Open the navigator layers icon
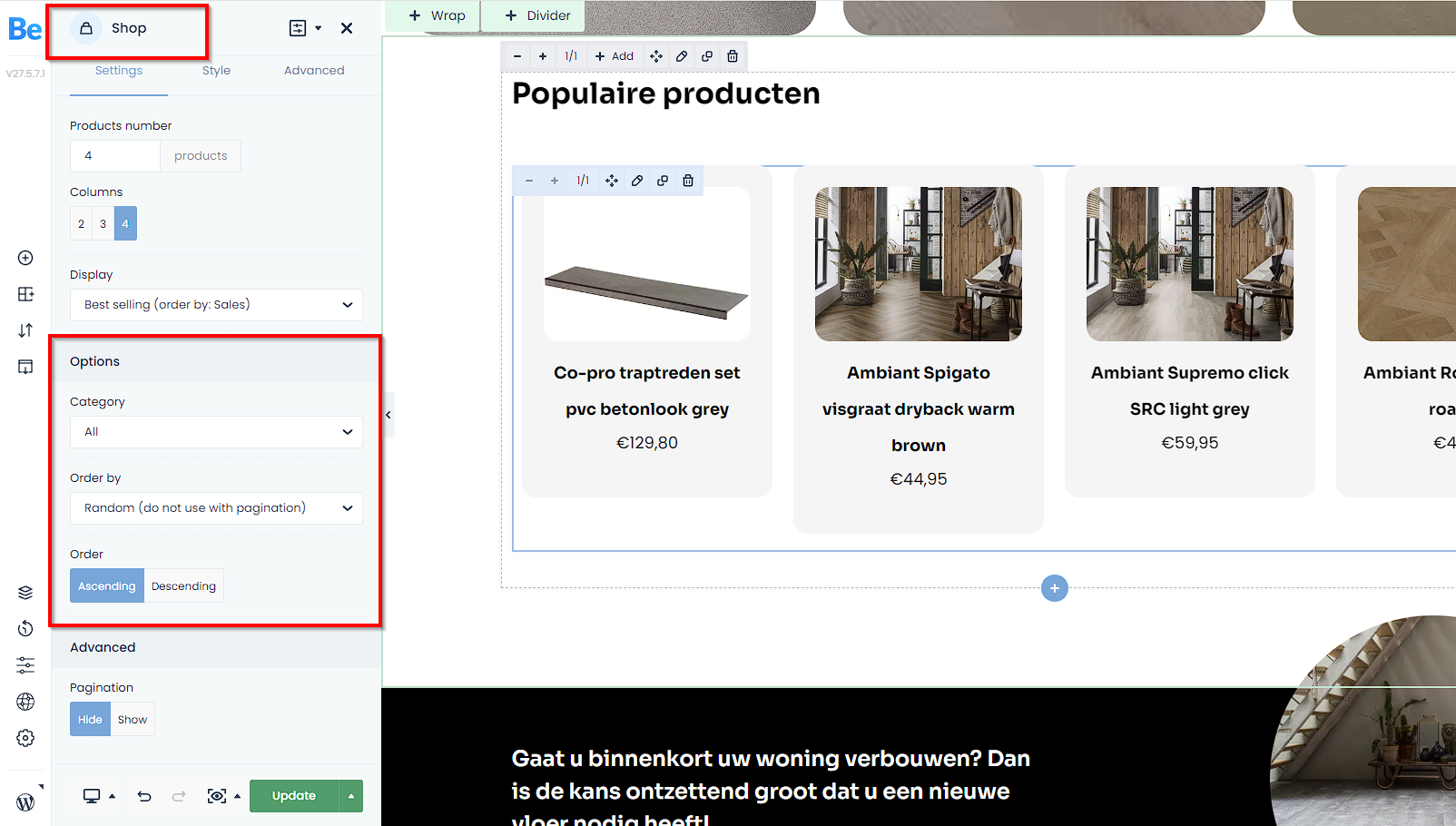1456x826 pixels. (25, 593)
